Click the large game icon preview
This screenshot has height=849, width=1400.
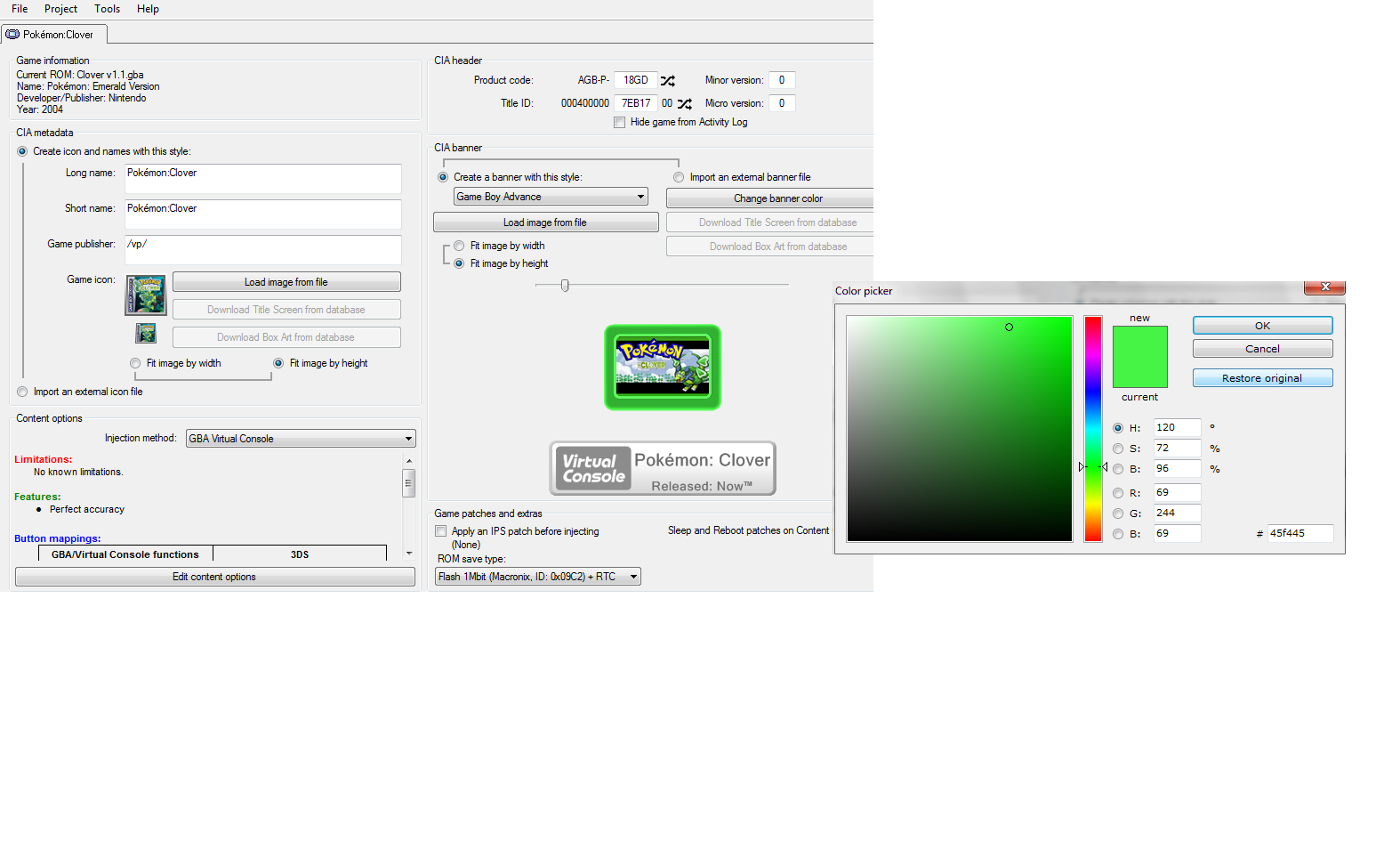click(x=146, y=295)
